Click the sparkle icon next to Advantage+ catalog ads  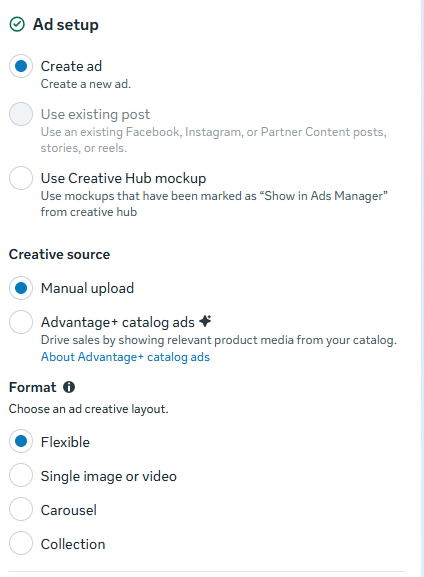coord(205,321)
